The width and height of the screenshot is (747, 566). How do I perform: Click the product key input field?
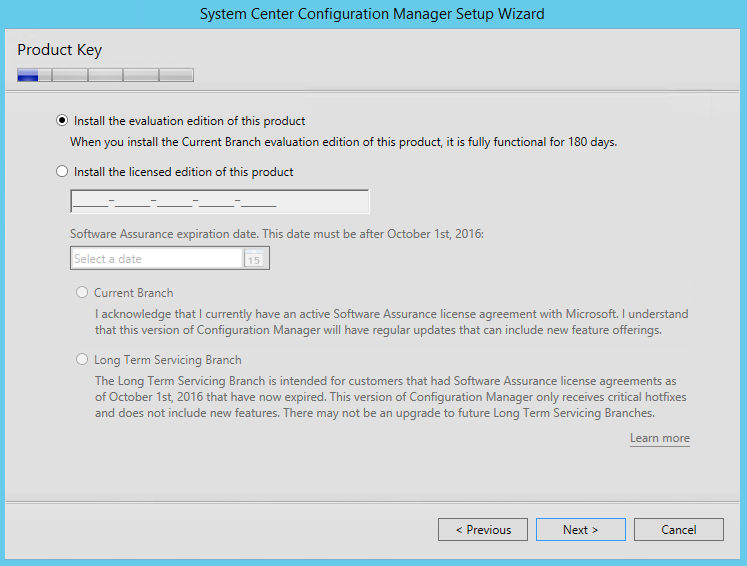point(220,202)
